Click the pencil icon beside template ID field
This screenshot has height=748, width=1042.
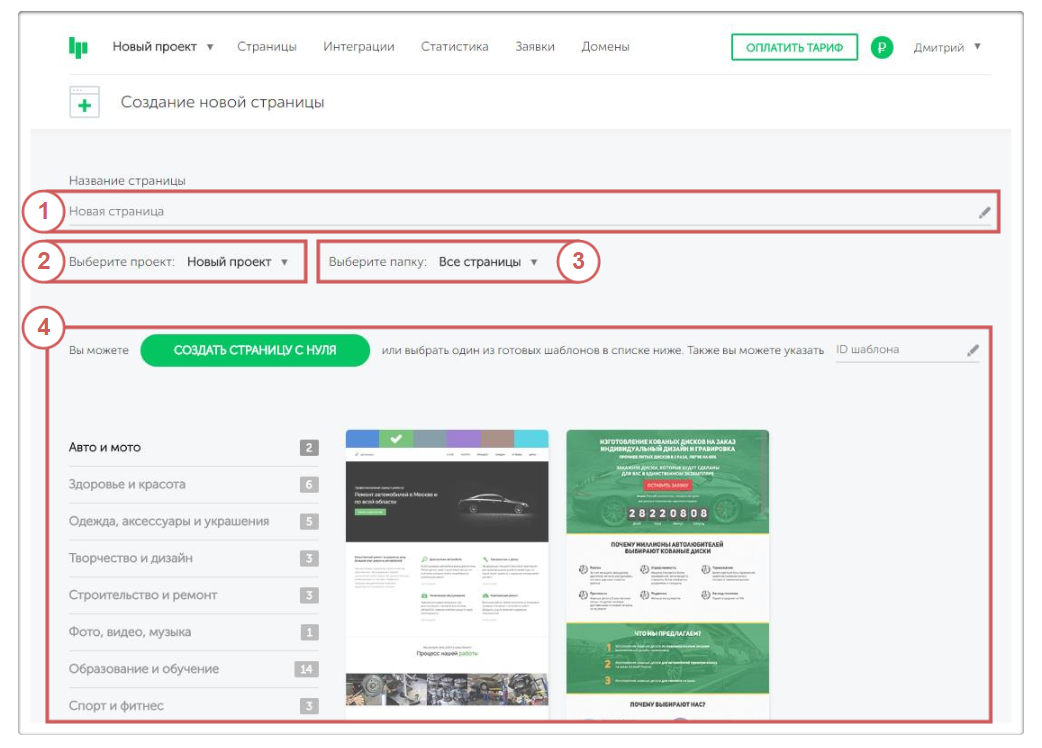972,351
